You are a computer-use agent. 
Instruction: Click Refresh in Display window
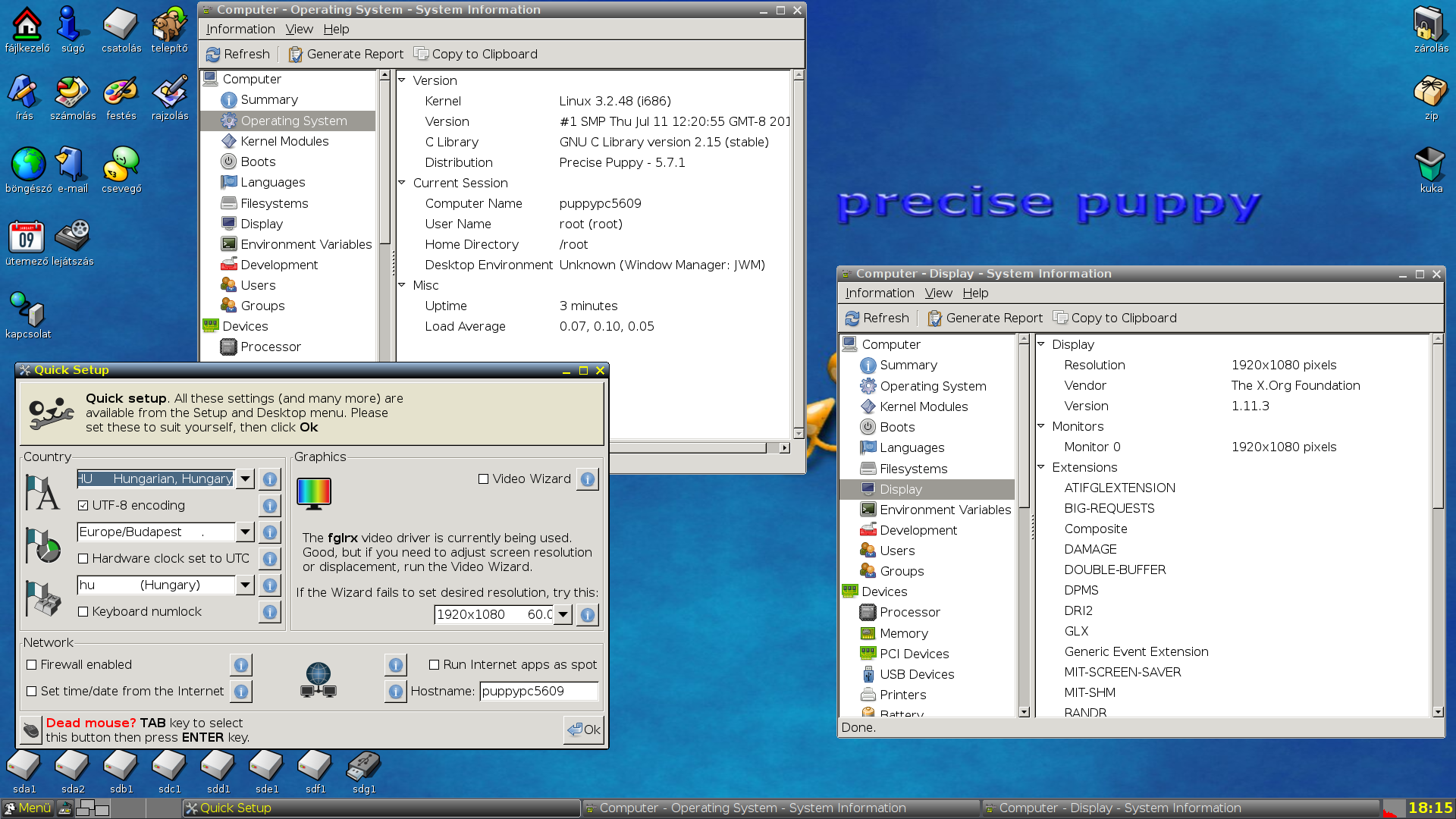[877, 318]
